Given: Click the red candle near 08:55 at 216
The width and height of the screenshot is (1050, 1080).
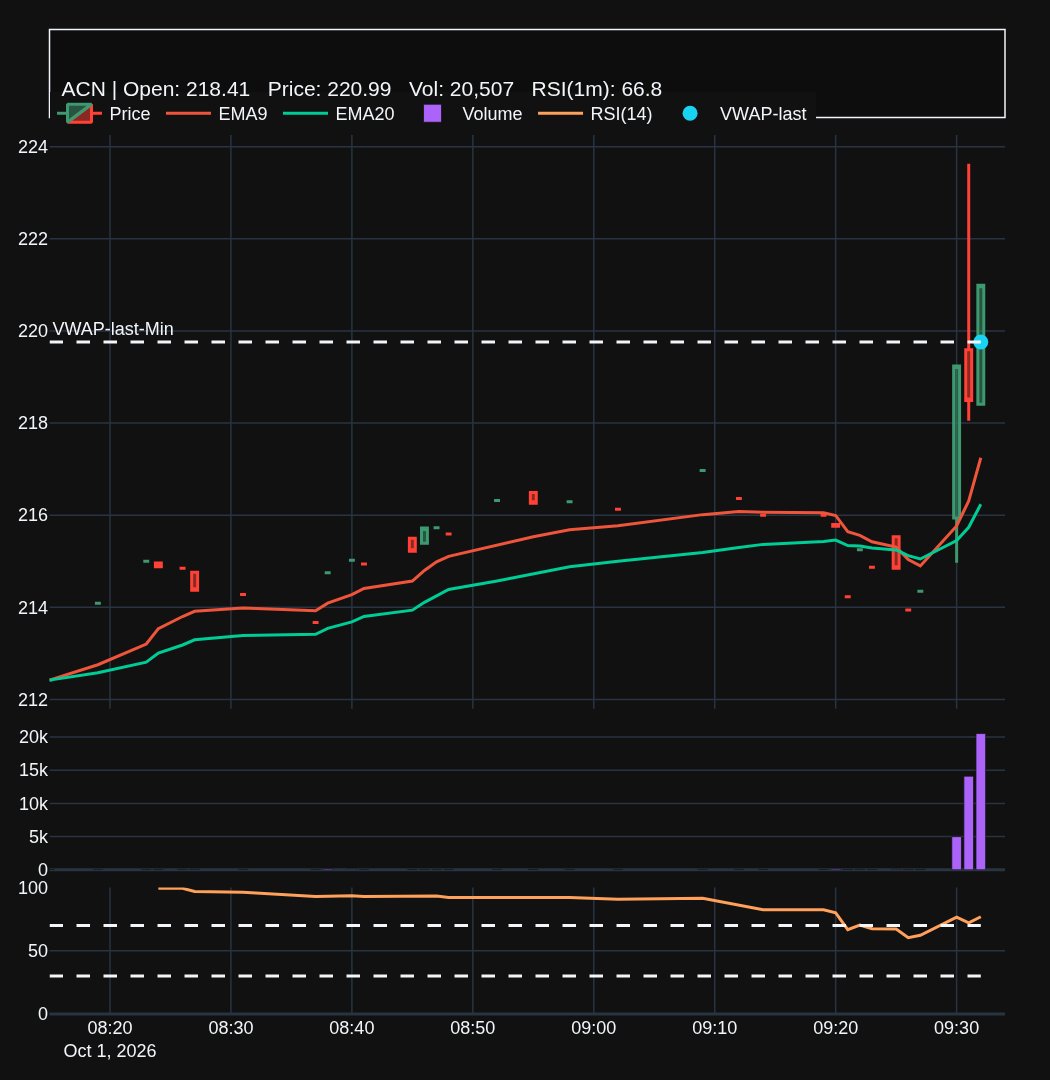Looking at the screenshot, I should (533, 497).
